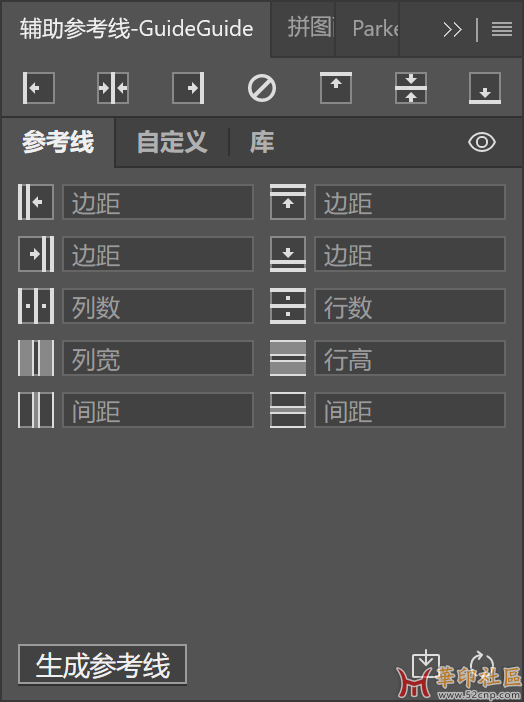Expand hidden panels with the double chevron
The image size is (524, 702).
(452, 30)
